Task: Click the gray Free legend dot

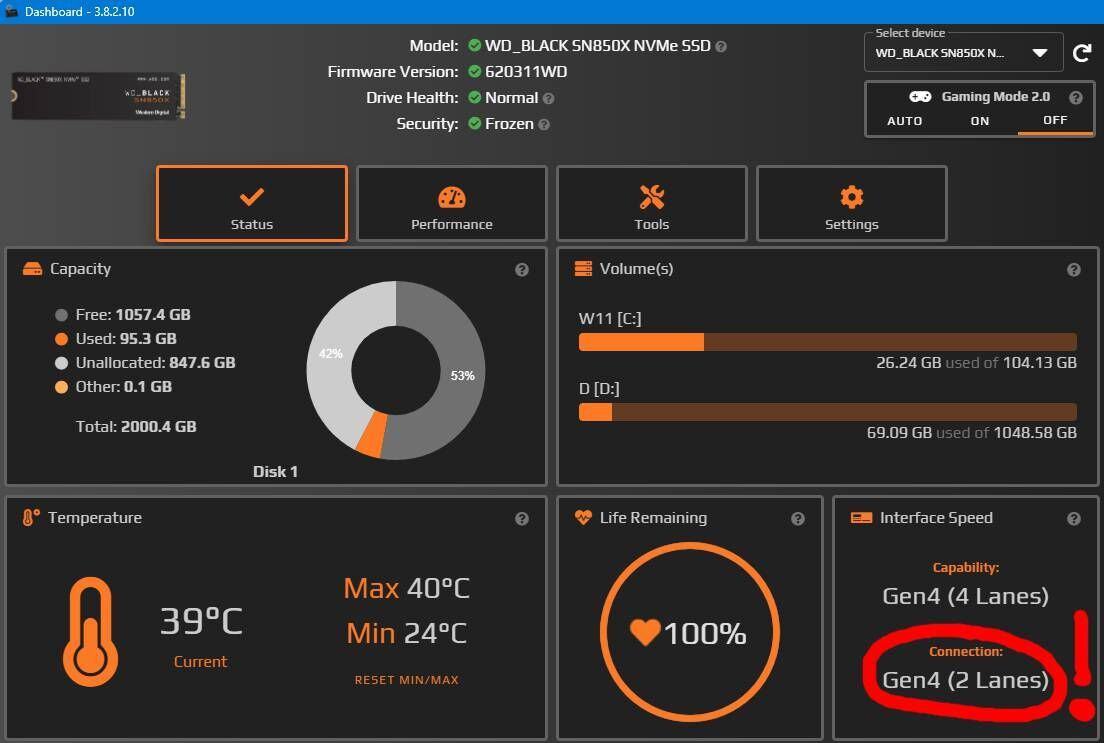Action: (61, 316)
